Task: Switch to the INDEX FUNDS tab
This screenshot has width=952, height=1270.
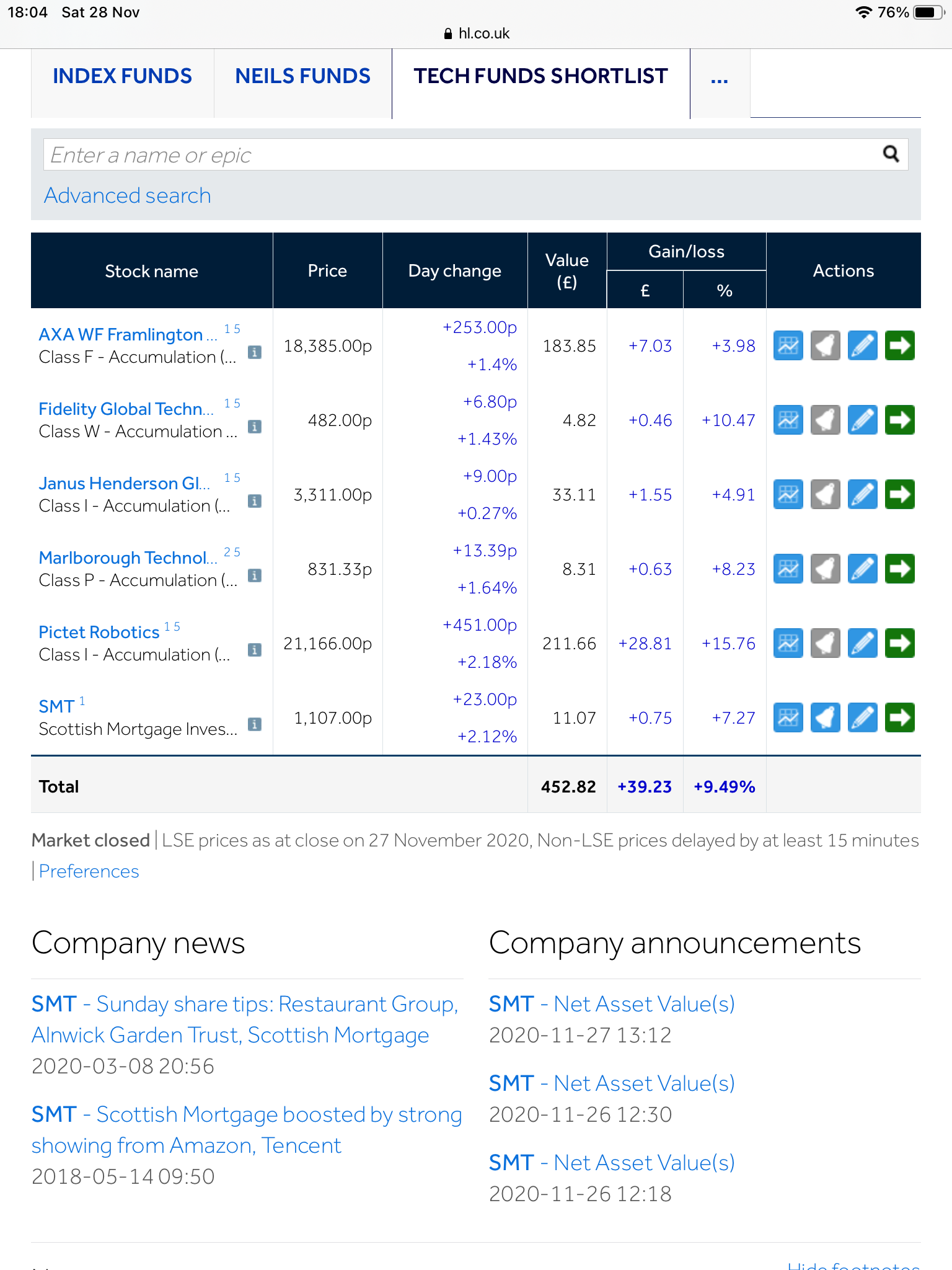Action: [x=122, y=76]
